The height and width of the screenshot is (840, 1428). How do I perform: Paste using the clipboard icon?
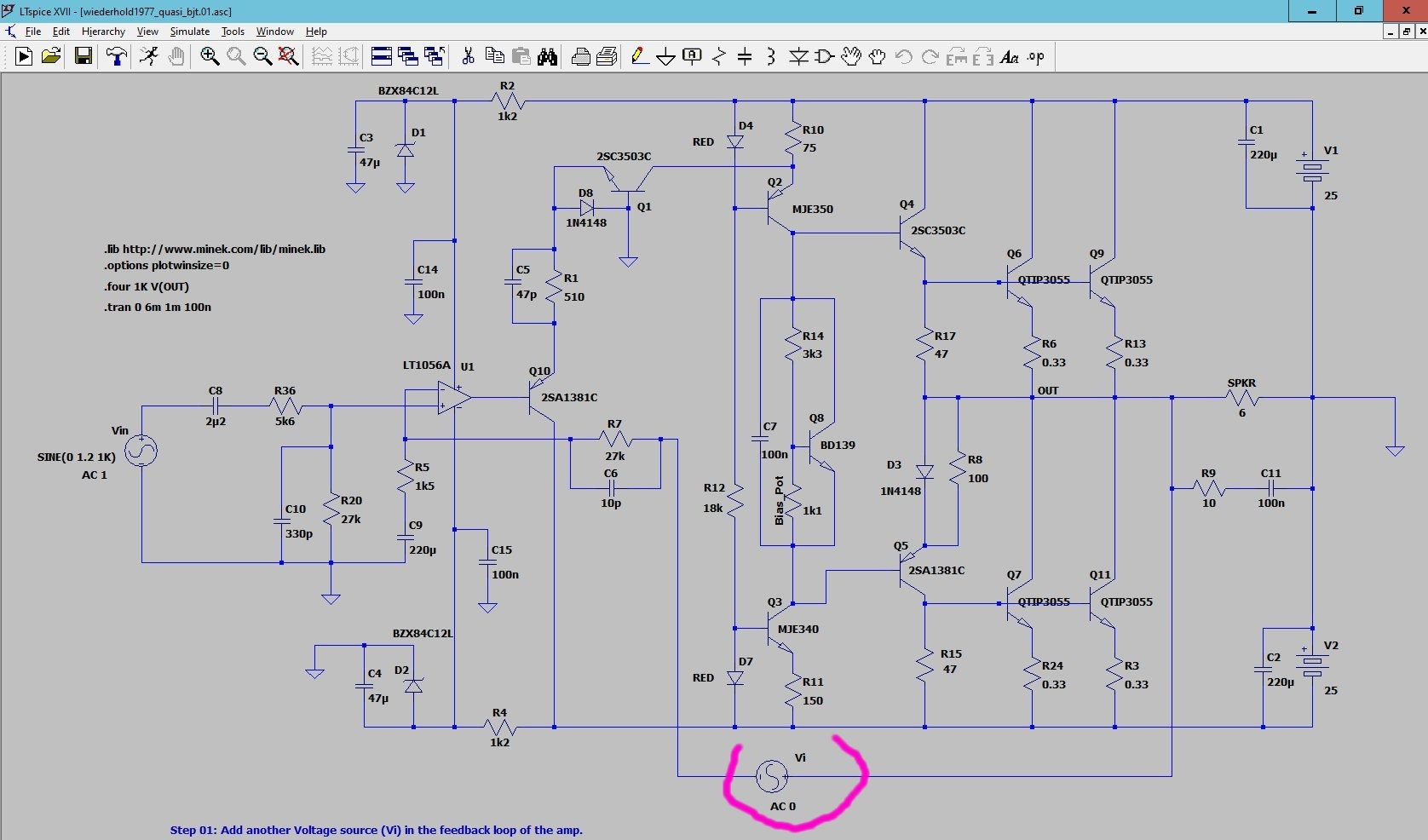coord(521,56)
